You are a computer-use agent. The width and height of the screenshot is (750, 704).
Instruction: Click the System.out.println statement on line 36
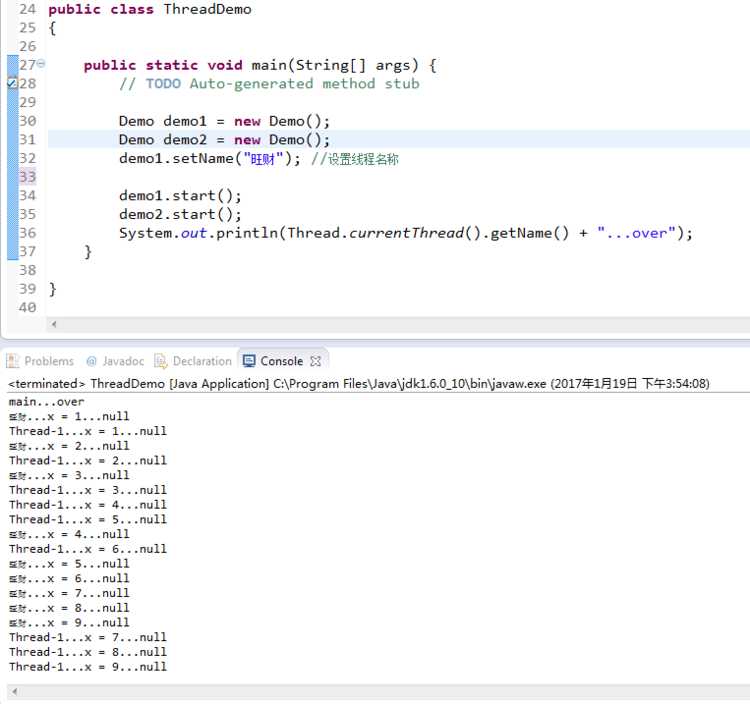point(406,233)
